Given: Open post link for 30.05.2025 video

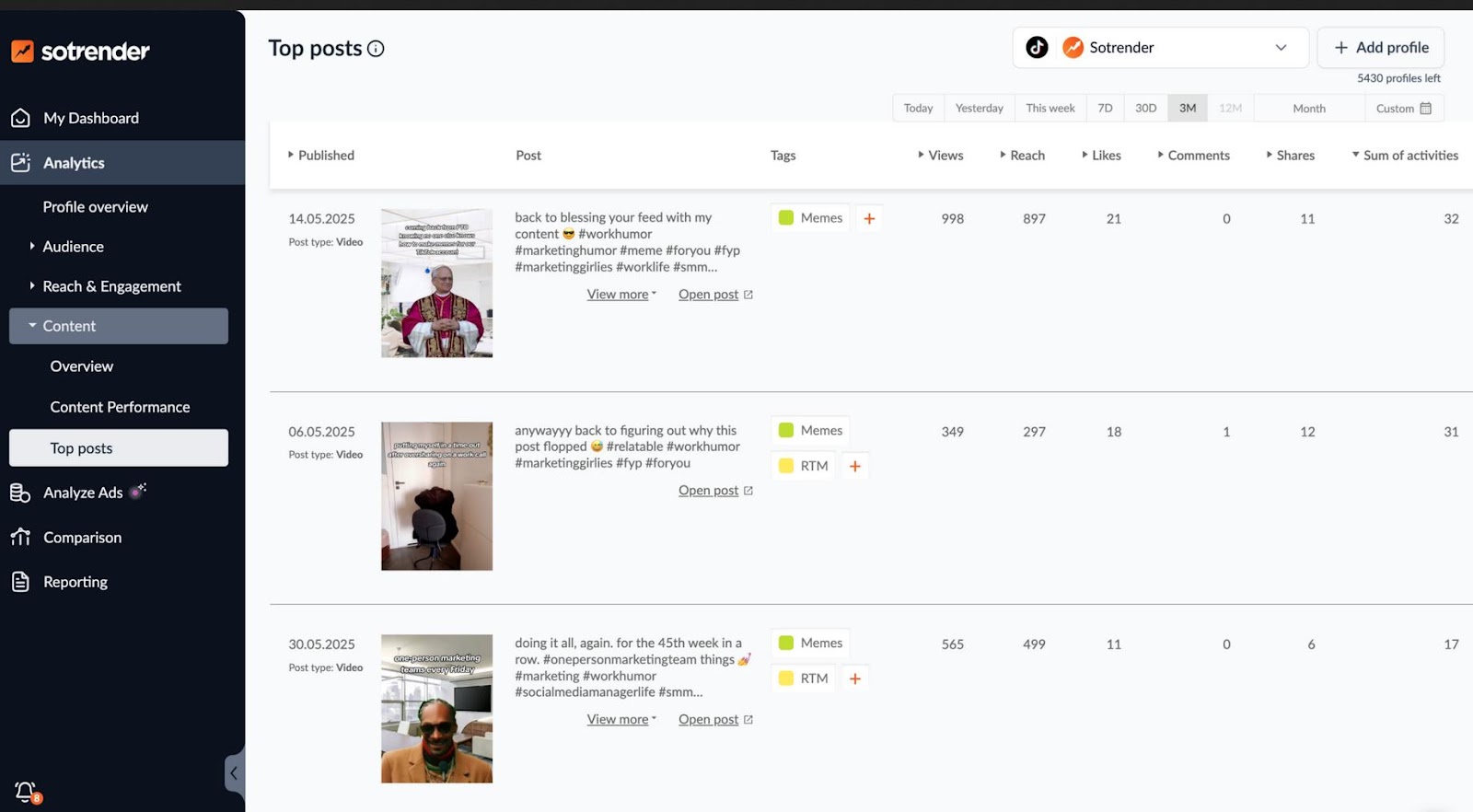Looking at the screenshot, I should 708,720.
